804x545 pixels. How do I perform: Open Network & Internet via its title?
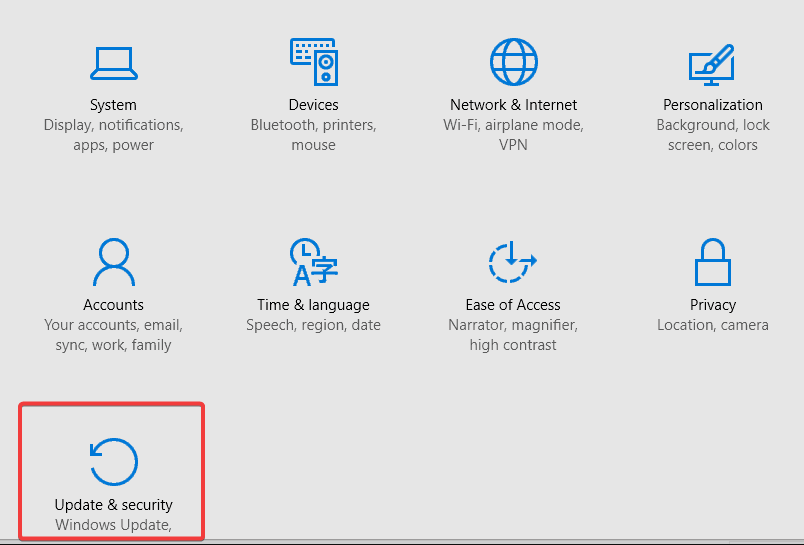coord(513,105)
